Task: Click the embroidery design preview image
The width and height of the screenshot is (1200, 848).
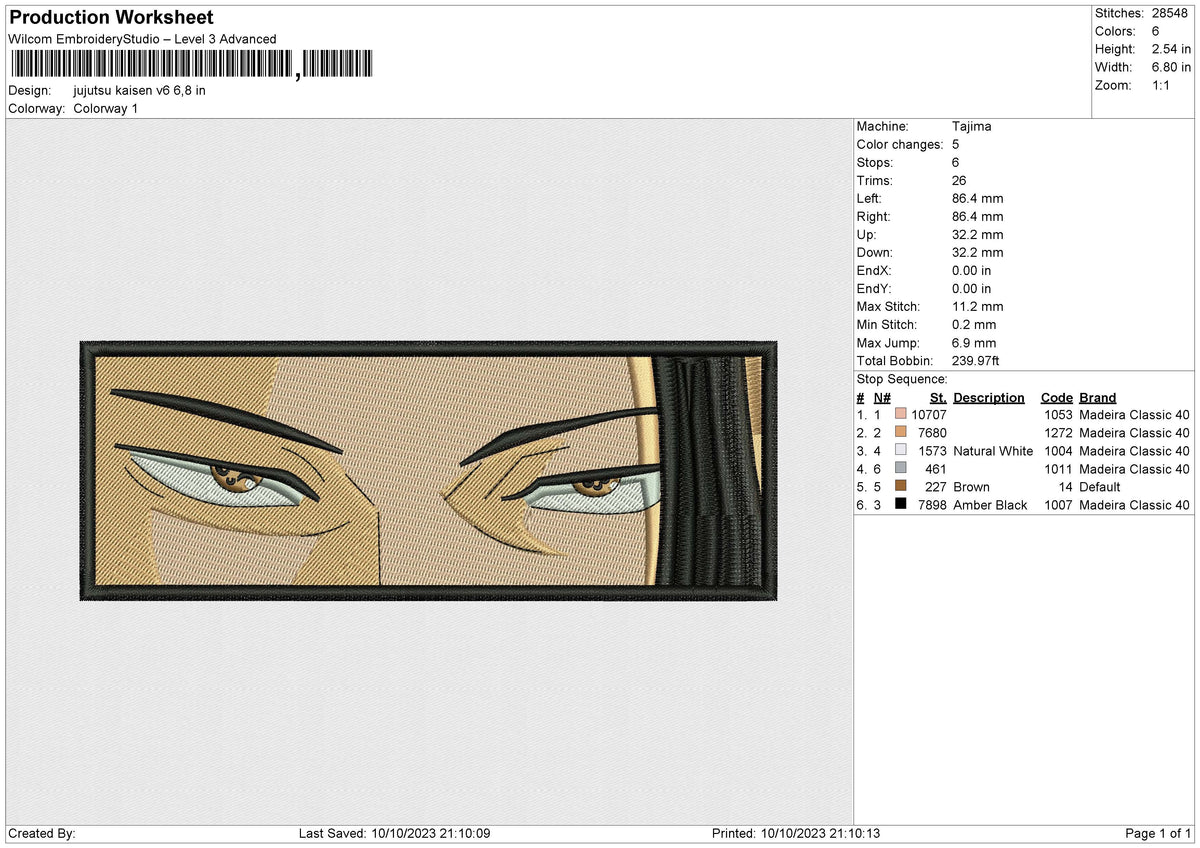Action: (428, 470)
